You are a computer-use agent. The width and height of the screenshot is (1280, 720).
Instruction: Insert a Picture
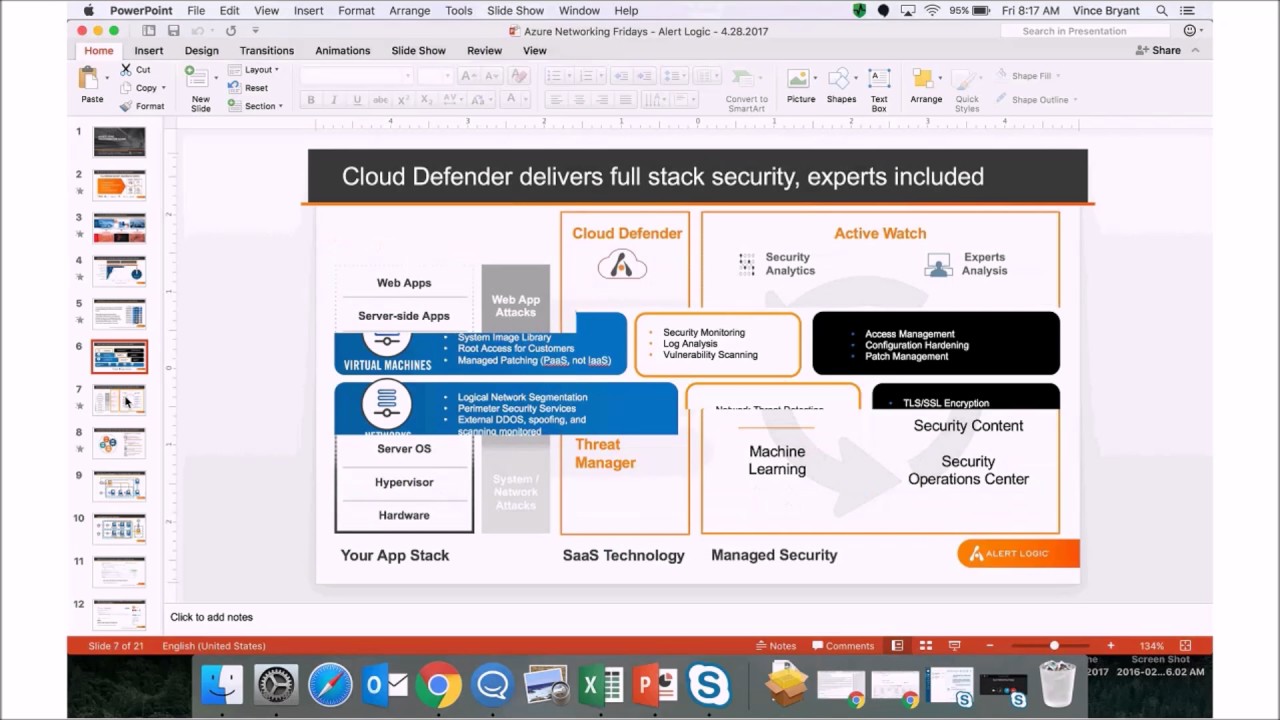[800, 86]
